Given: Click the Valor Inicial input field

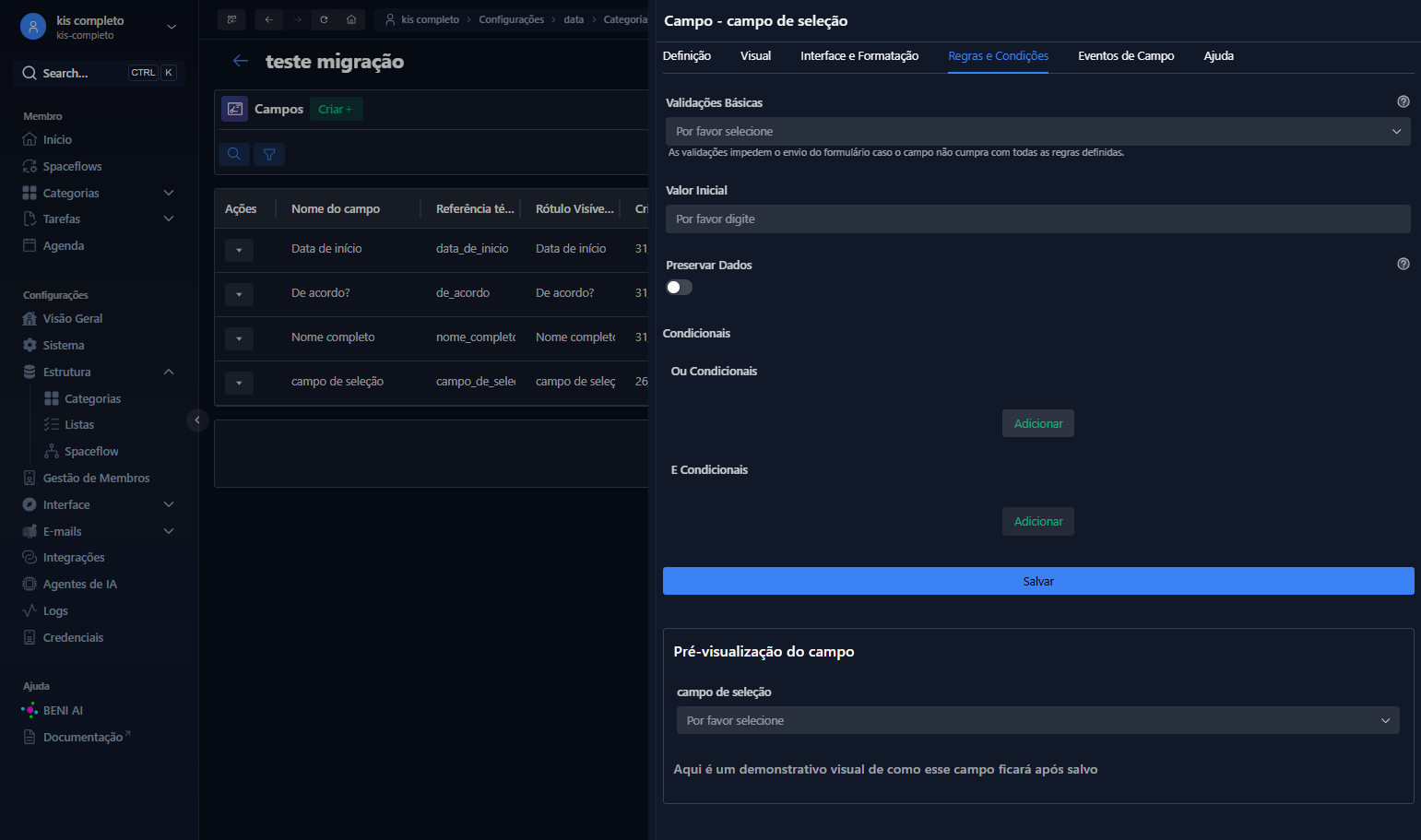Looking at the screenshot, I should point(1037,219).
